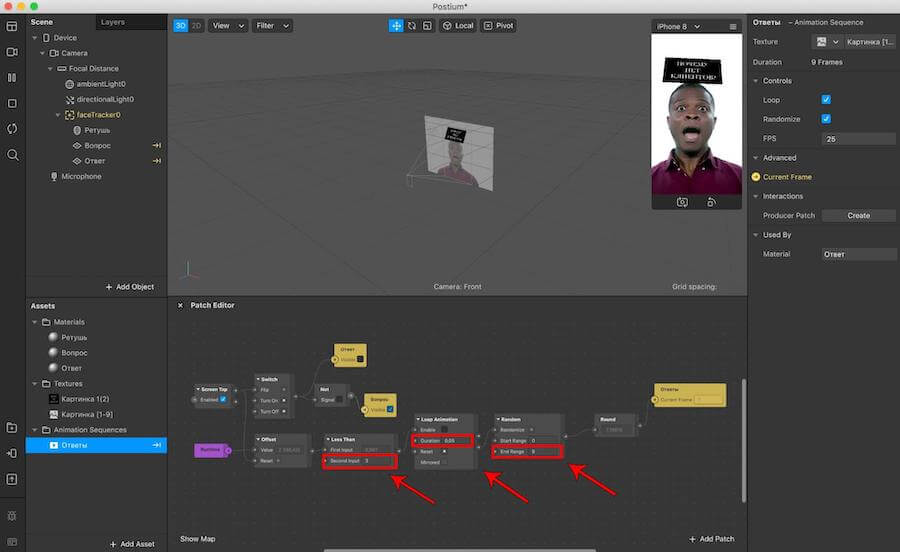The image size is (900, 552).
Task: Switch to the Layers tab
Action: [x=113, y=22]
